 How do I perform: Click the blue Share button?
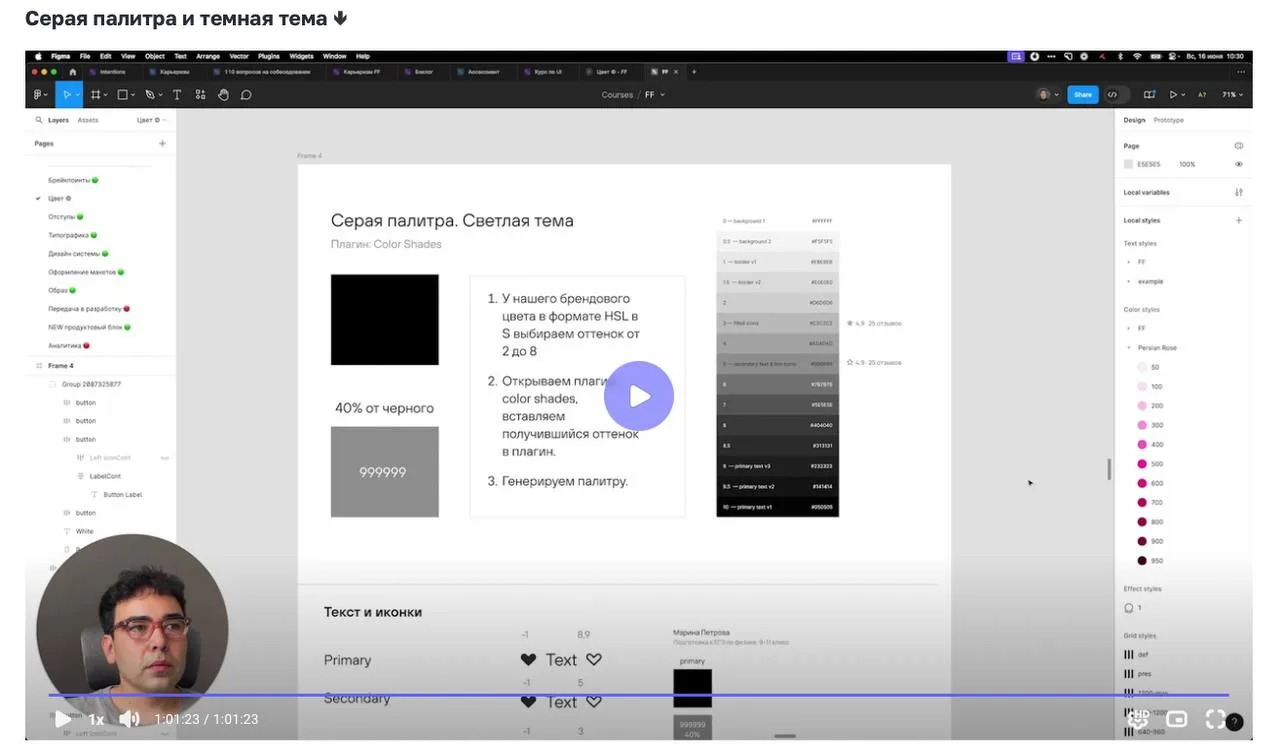[1083, 94]
